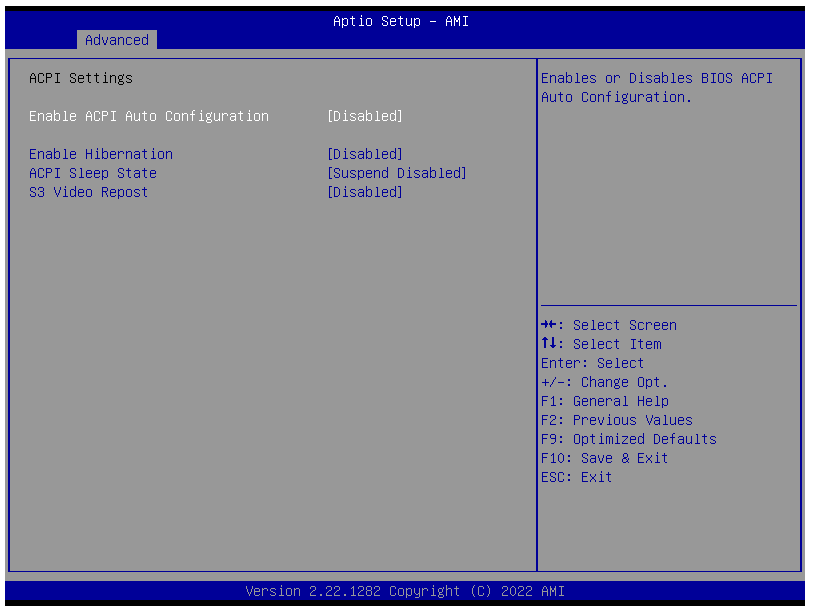Open the Suspend Disabled dropdown value
The height and width of the screenshot is (616, 816).
point(397,173)
